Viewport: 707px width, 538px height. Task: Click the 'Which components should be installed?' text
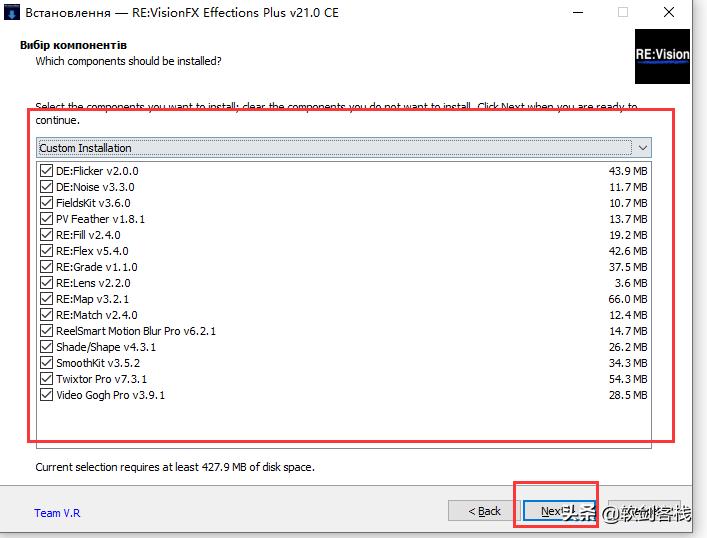(x=129, y=61)
